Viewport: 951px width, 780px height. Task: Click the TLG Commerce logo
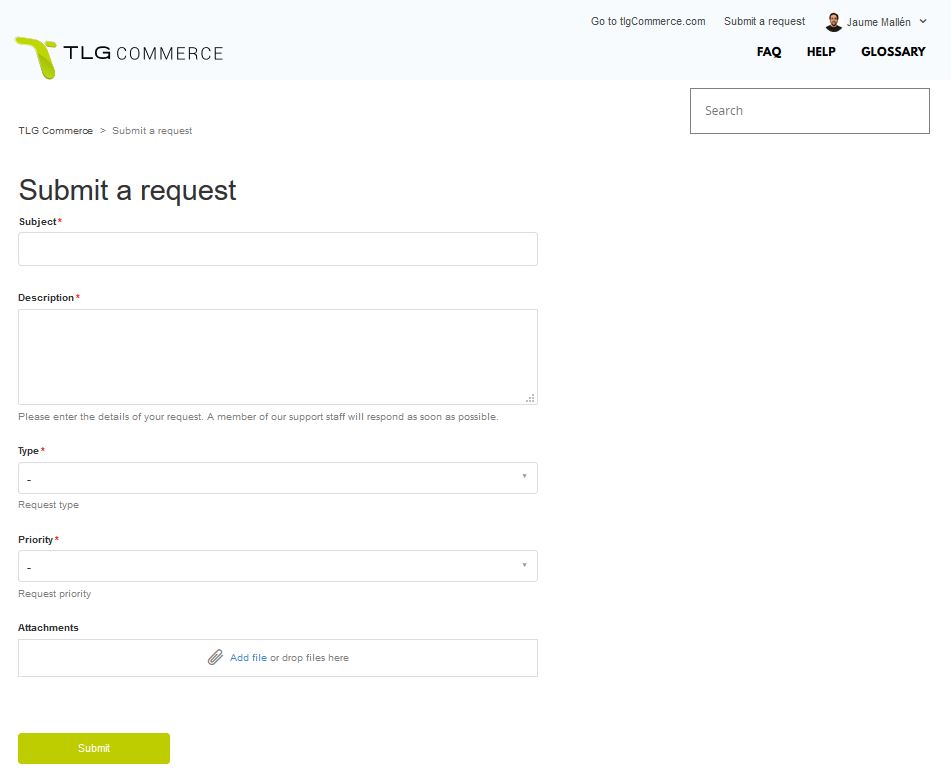pos(119,57)
